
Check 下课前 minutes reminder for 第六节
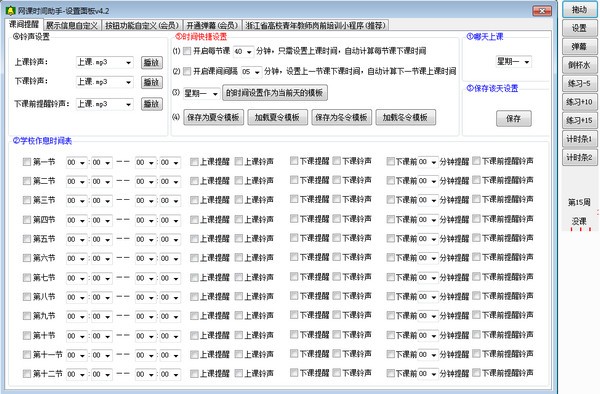point(390,258)
